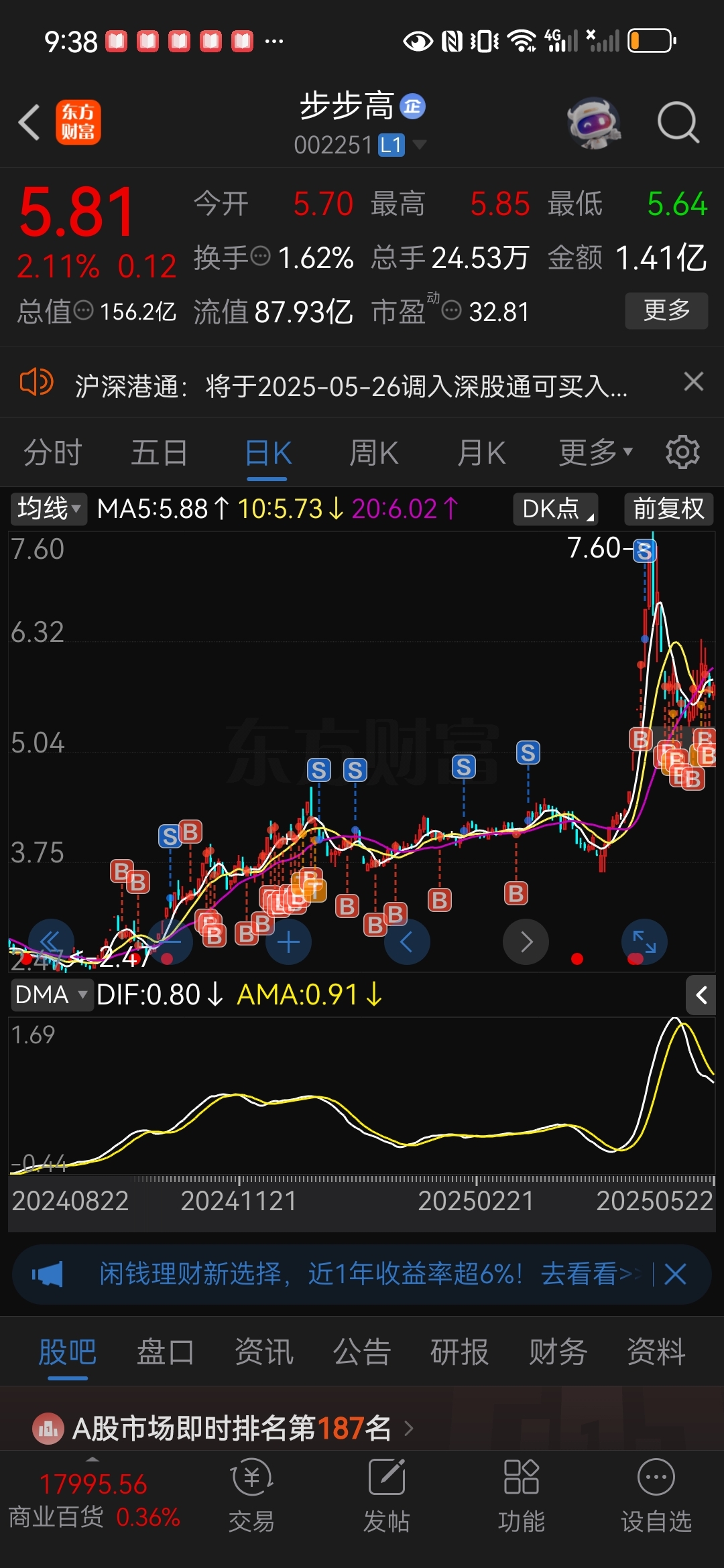This screenshot has width=724, height=1568.
Task: Tap 更多 button for more quote data
Action: point(666,310)
